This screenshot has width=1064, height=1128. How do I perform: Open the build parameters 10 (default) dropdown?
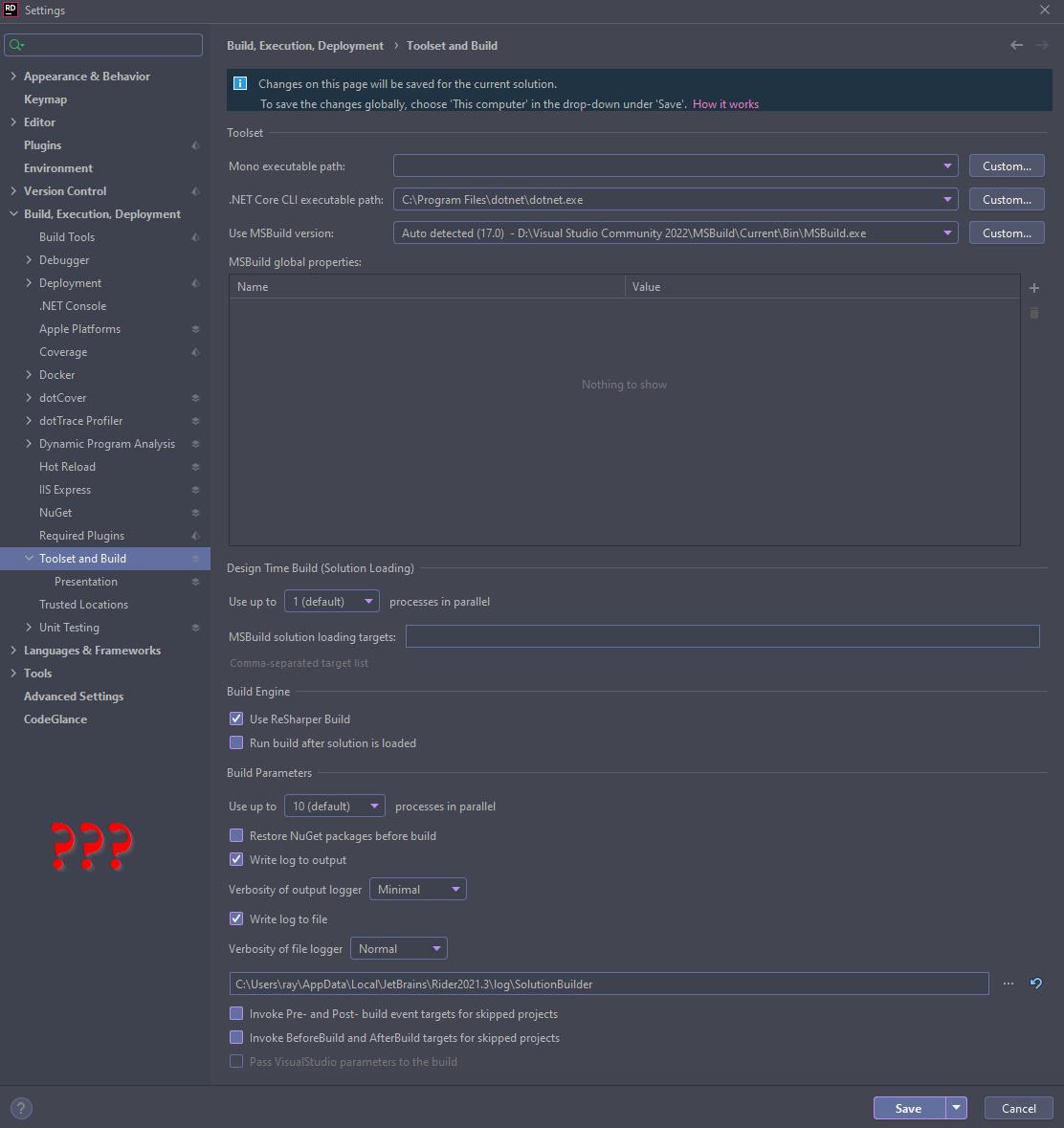point(335,806)
